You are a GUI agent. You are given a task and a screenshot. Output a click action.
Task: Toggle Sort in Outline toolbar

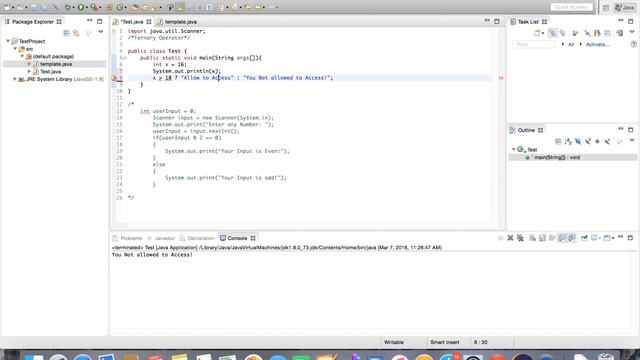568,141
